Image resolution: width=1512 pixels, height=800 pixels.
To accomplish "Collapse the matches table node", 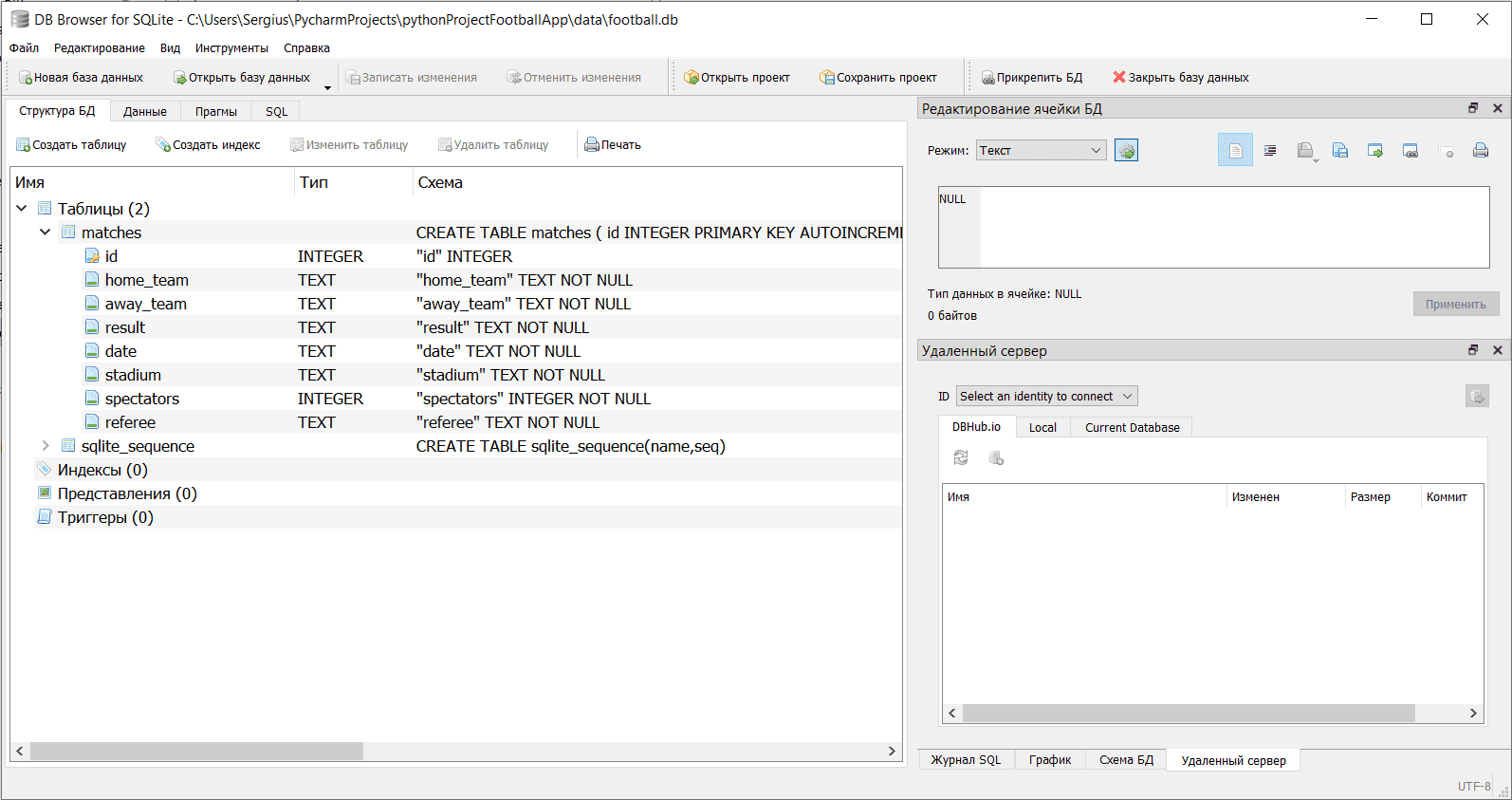I will point(45,233).
